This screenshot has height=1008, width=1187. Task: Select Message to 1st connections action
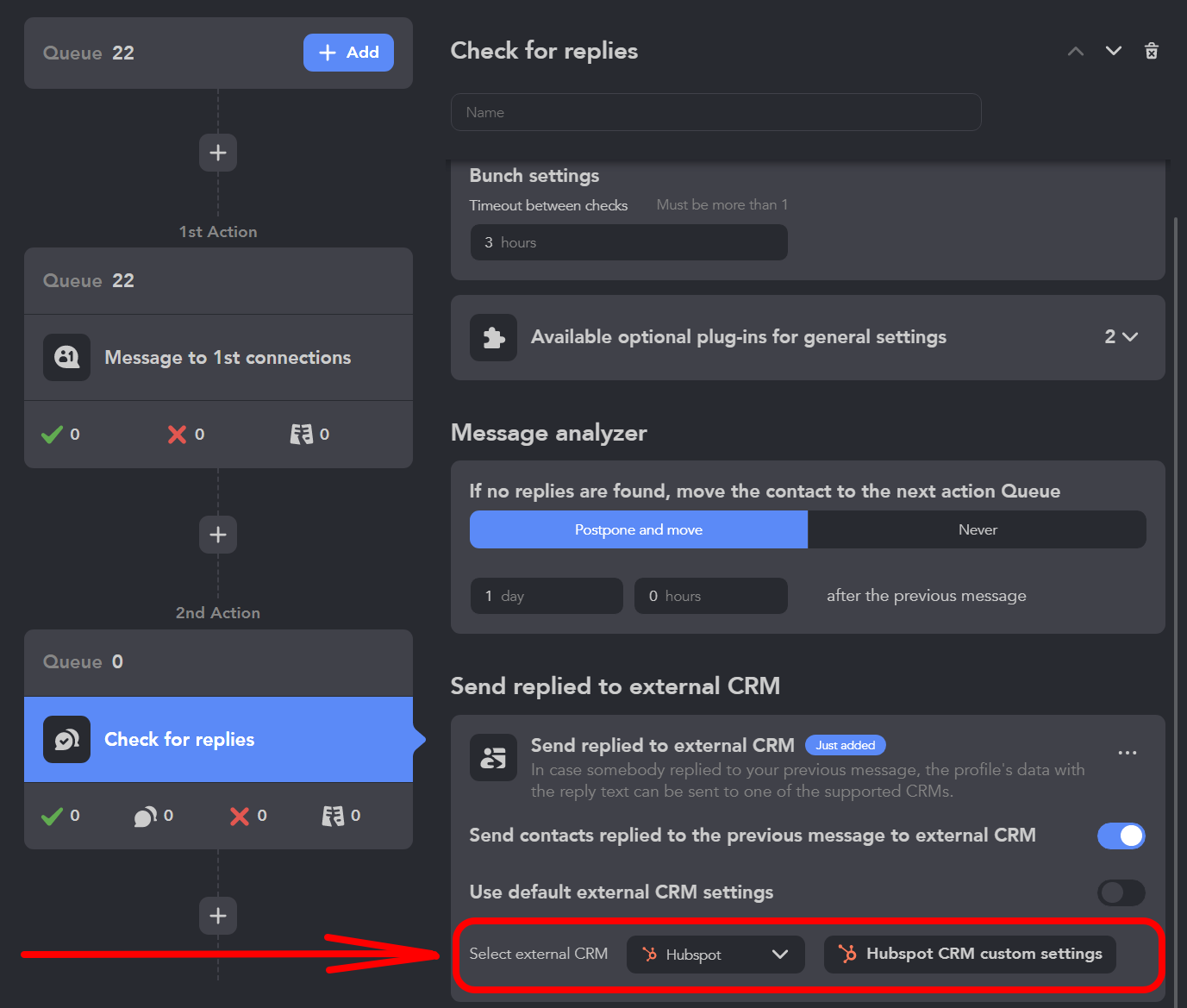[x=218, y=357]
